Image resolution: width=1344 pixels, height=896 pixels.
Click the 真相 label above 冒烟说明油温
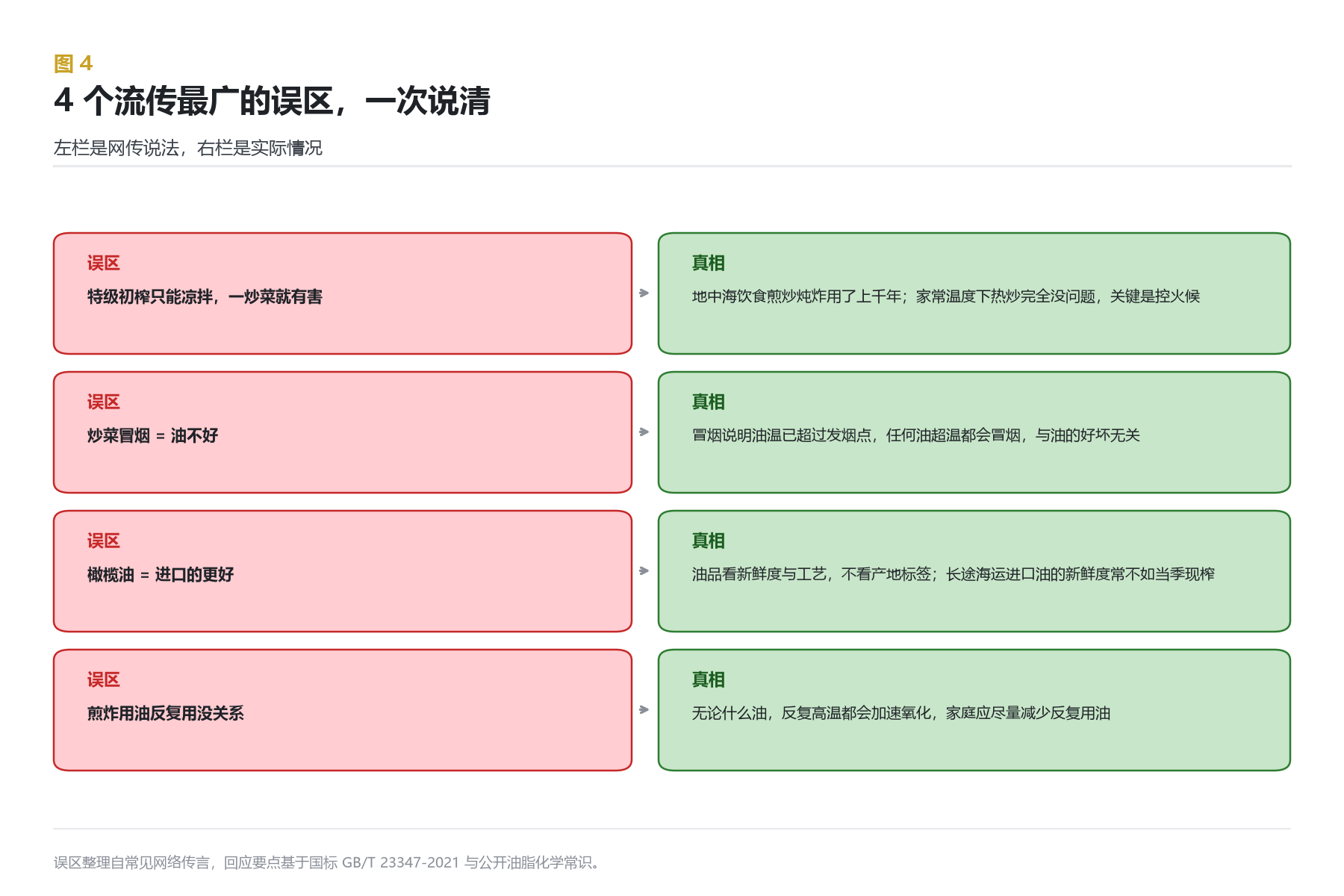pos(708,402)
